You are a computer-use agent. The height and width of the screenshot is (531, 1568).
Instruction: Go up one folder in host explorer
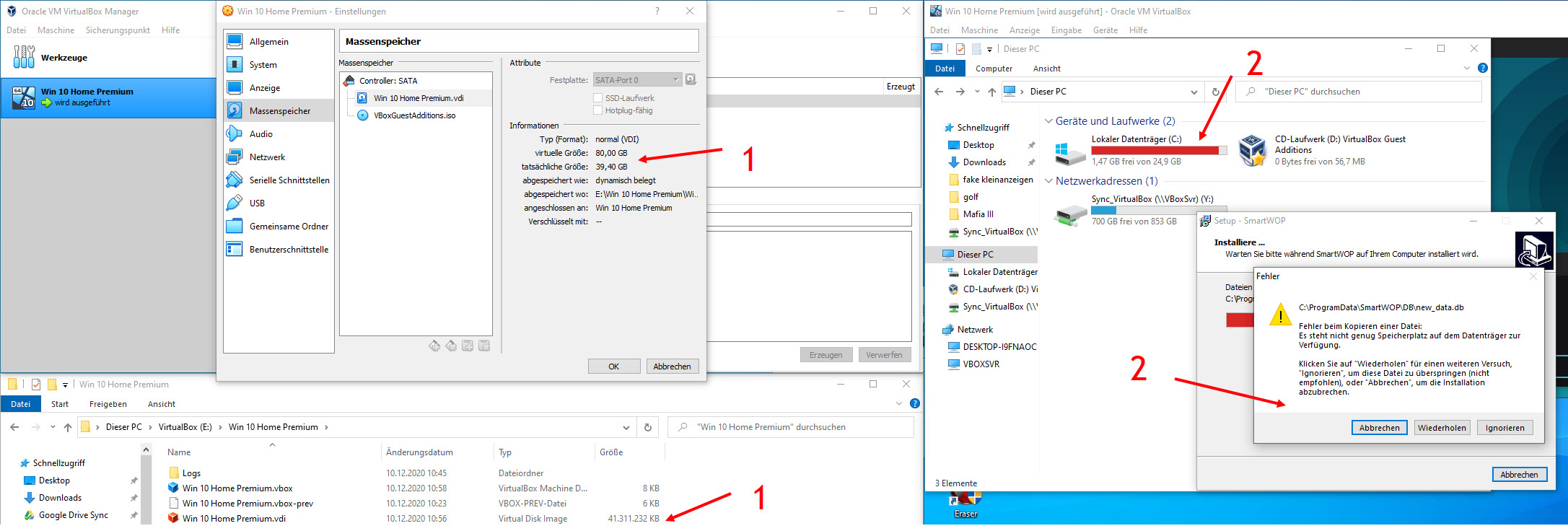(x=68, y=427)
